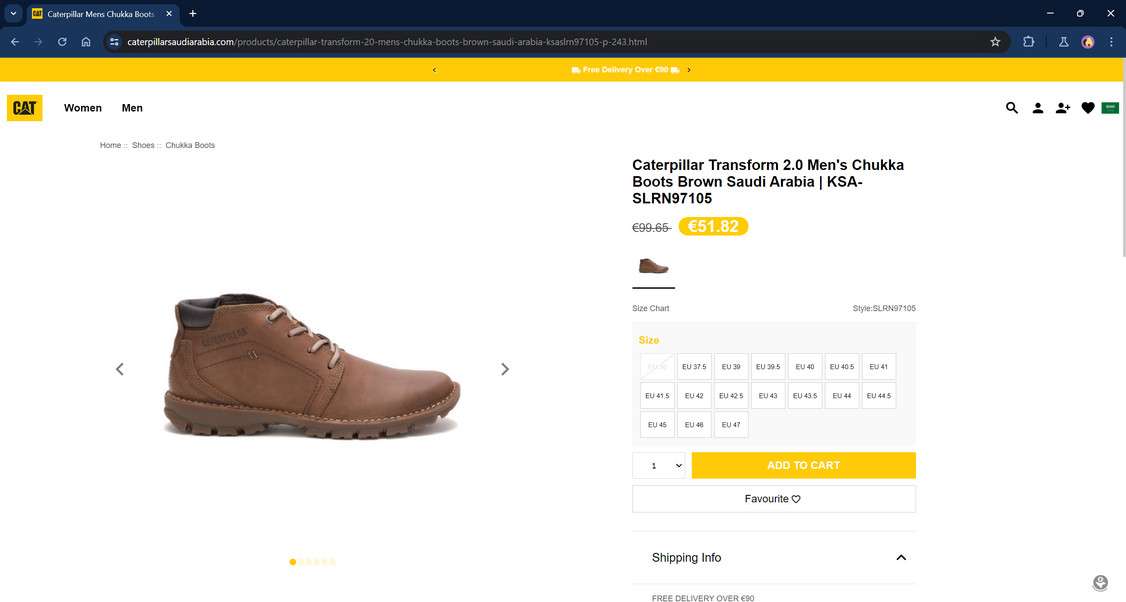Open a new browser tab
Image resolution: width=1126 pixels, height=602 pixels.
[192, 14]
